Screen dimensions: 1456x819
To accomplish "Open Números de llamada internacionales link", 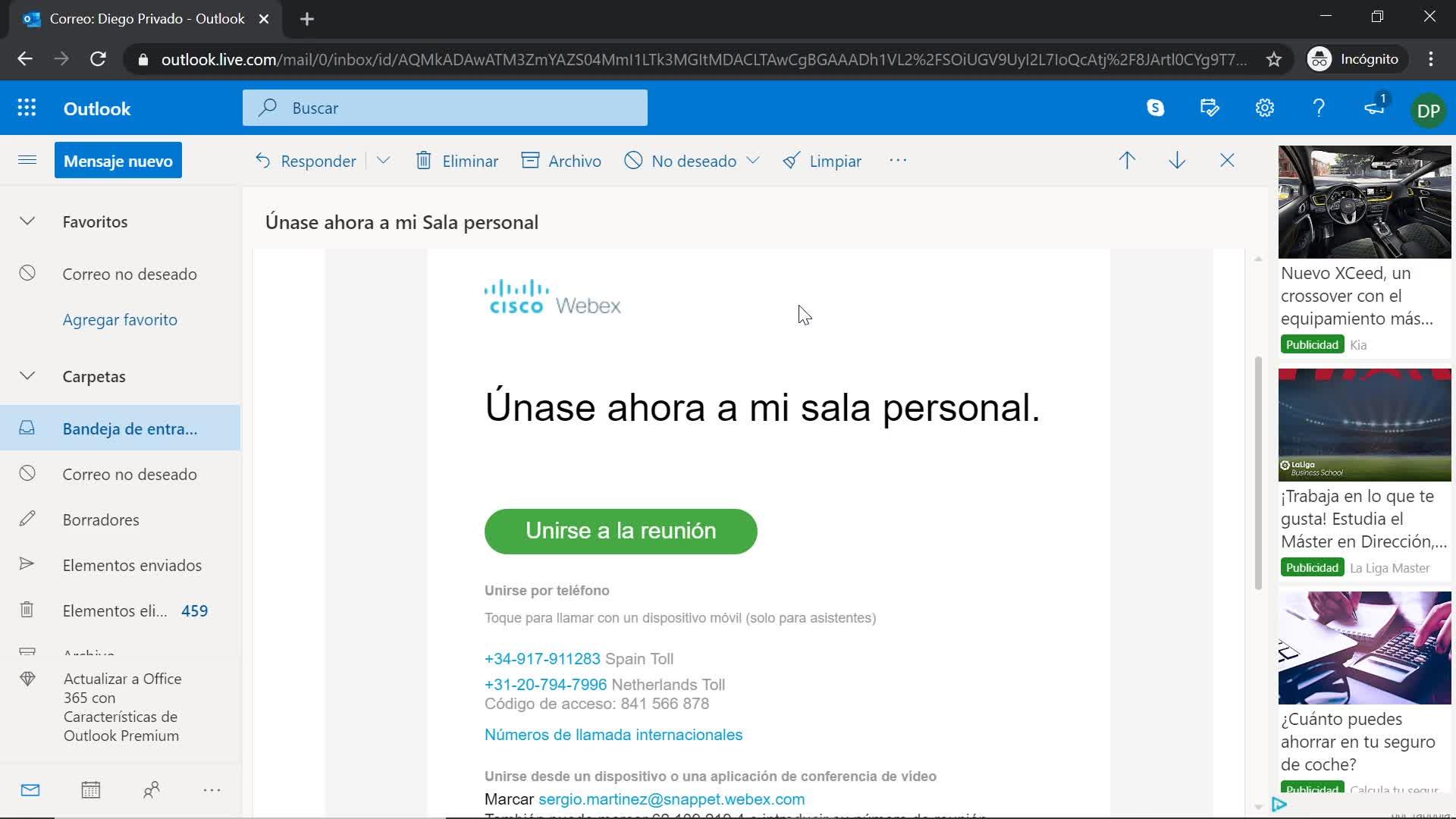I will [613, 735].
